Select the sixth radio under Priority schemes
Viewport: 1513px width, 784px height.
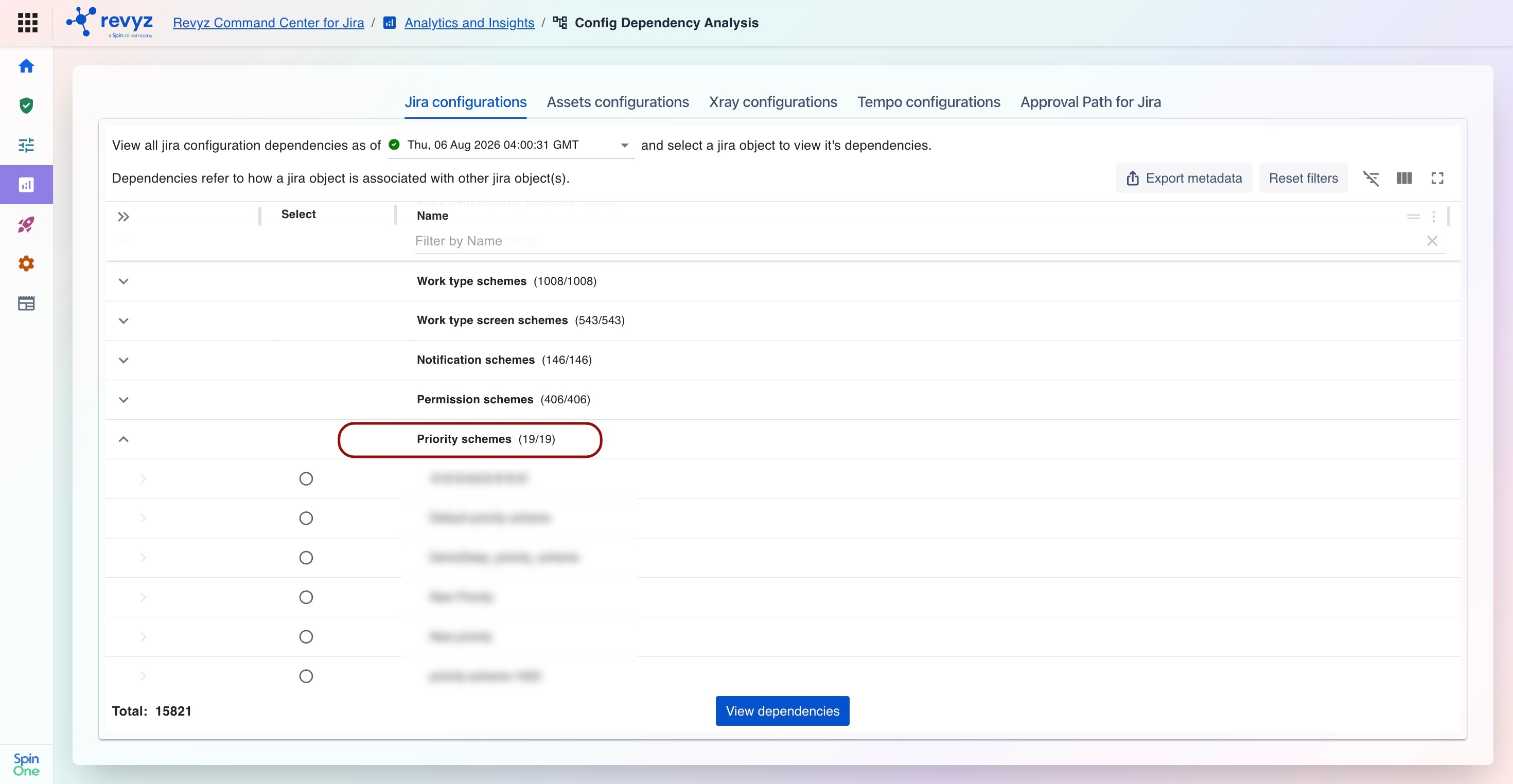click(x=306, y=676)
